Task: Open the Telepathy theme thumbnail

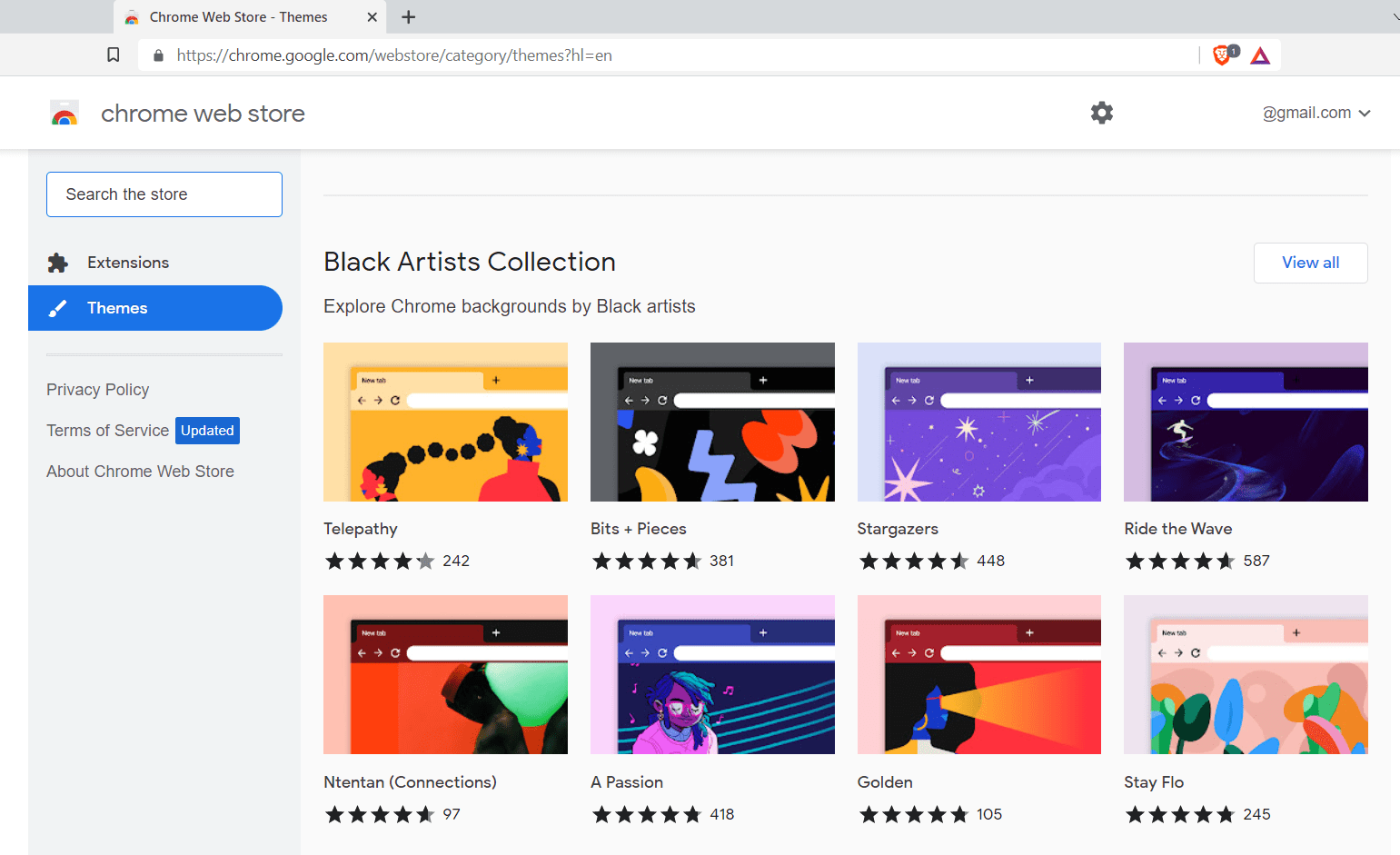Action: 445,422
